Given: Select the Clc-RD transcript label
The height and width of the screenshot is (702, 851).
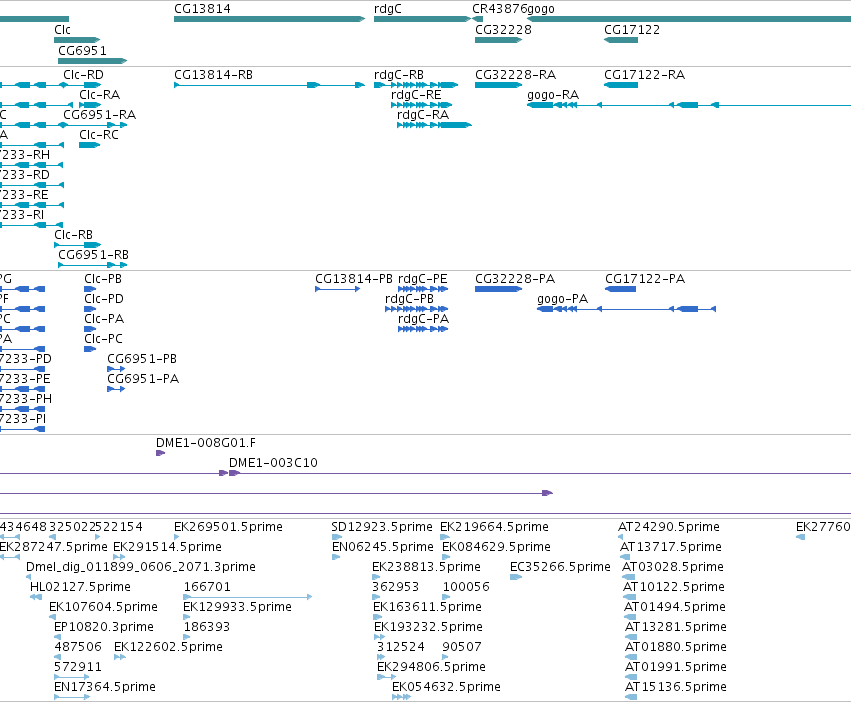Looking at the screenshot, I should point(83,75).
